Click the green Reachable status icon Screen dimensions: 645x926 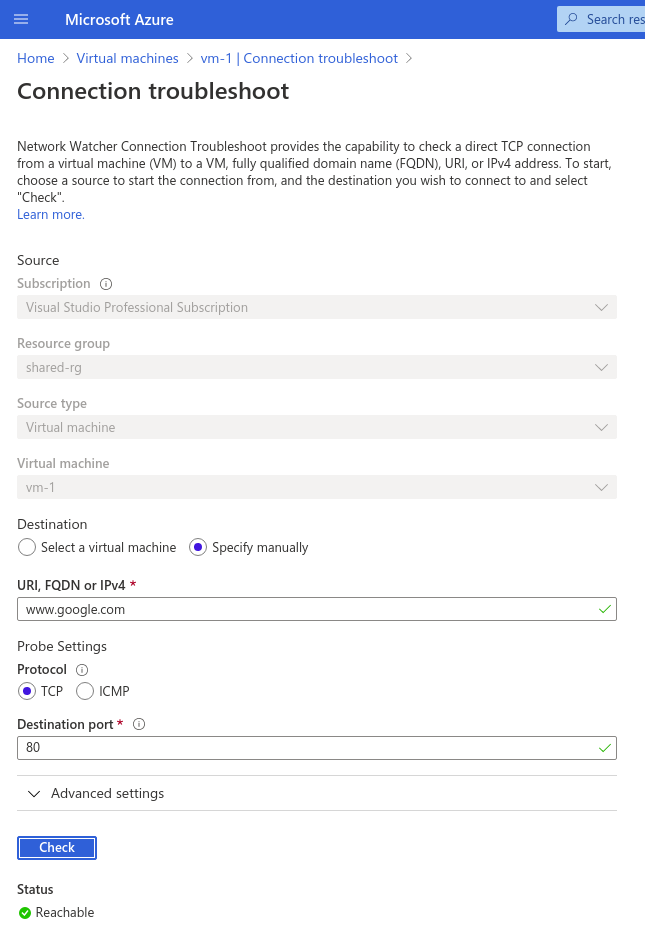point(23,912)
